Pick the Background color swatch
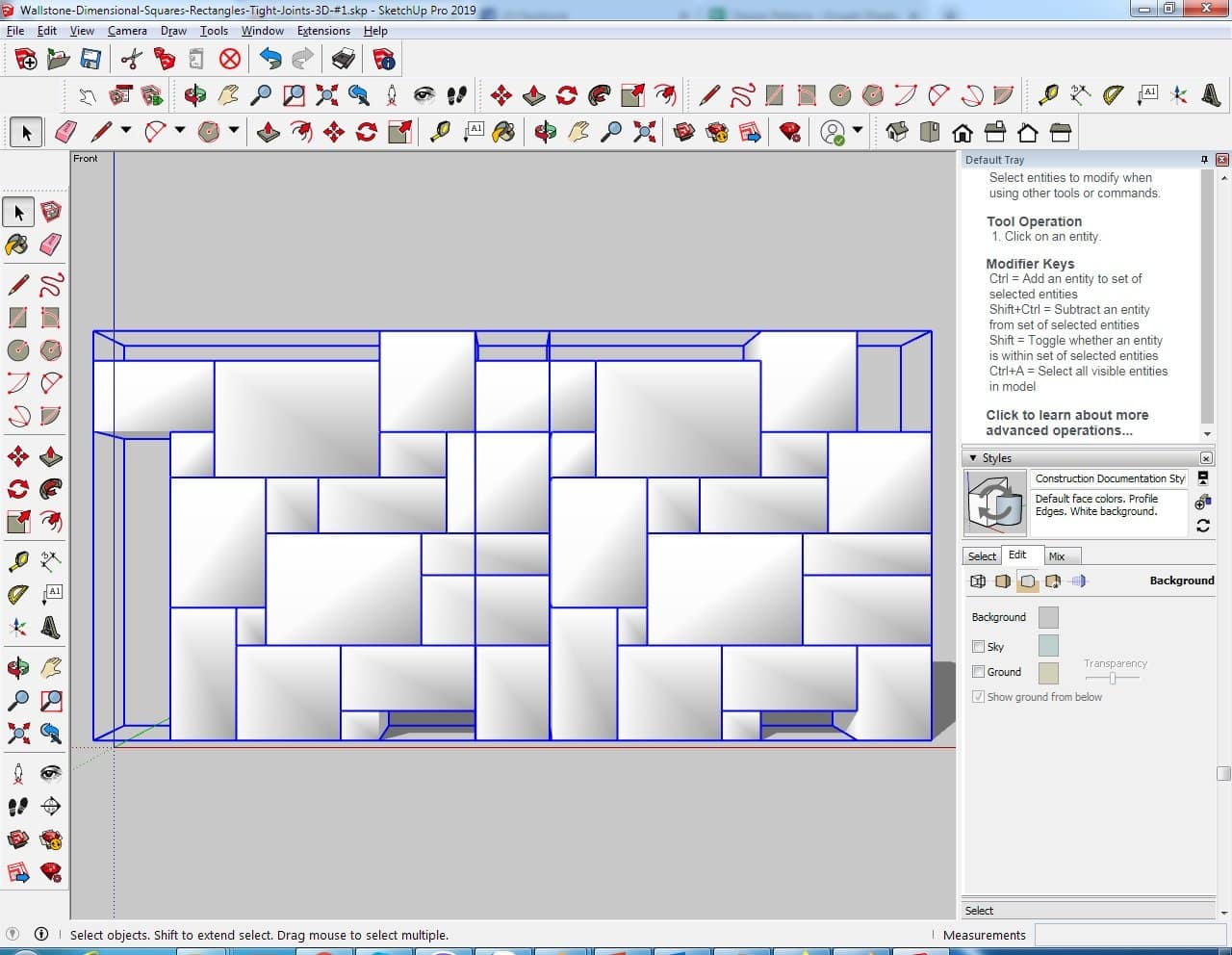This screenshot has width=1232, height=955. tap(1048, 618)
